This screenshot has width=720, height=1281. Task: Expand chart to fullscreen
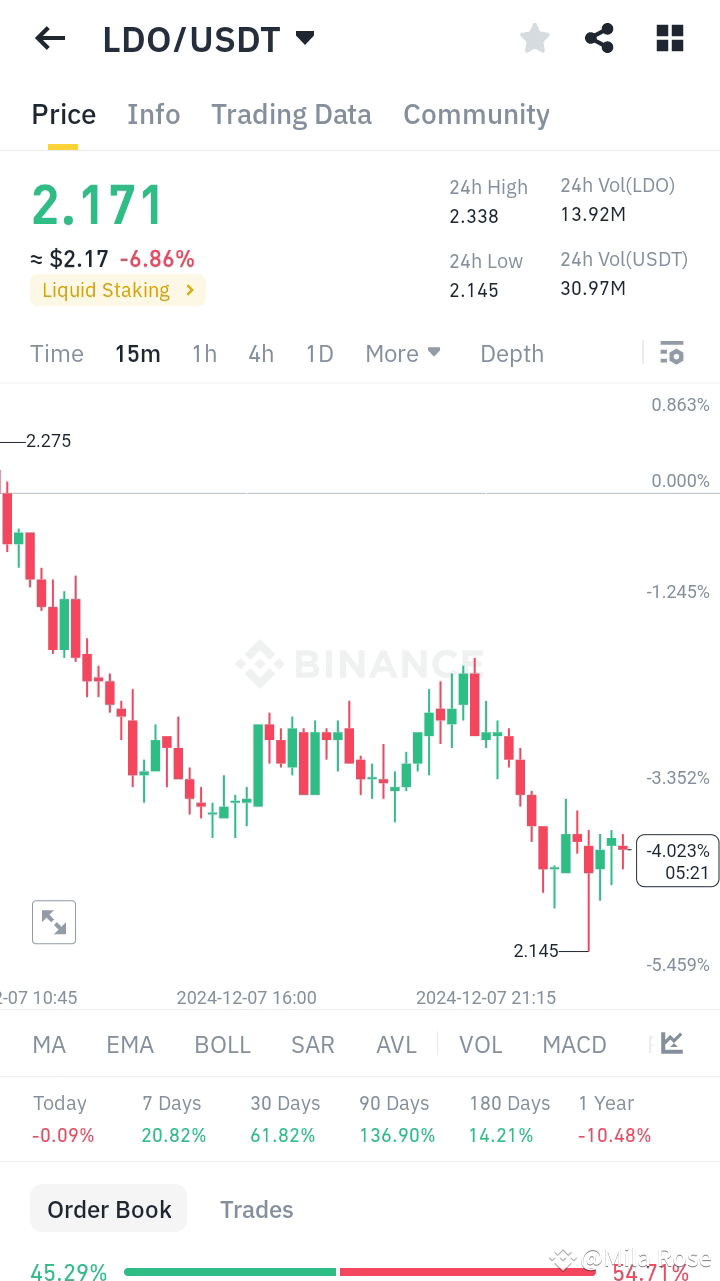(x=54, y=922)
